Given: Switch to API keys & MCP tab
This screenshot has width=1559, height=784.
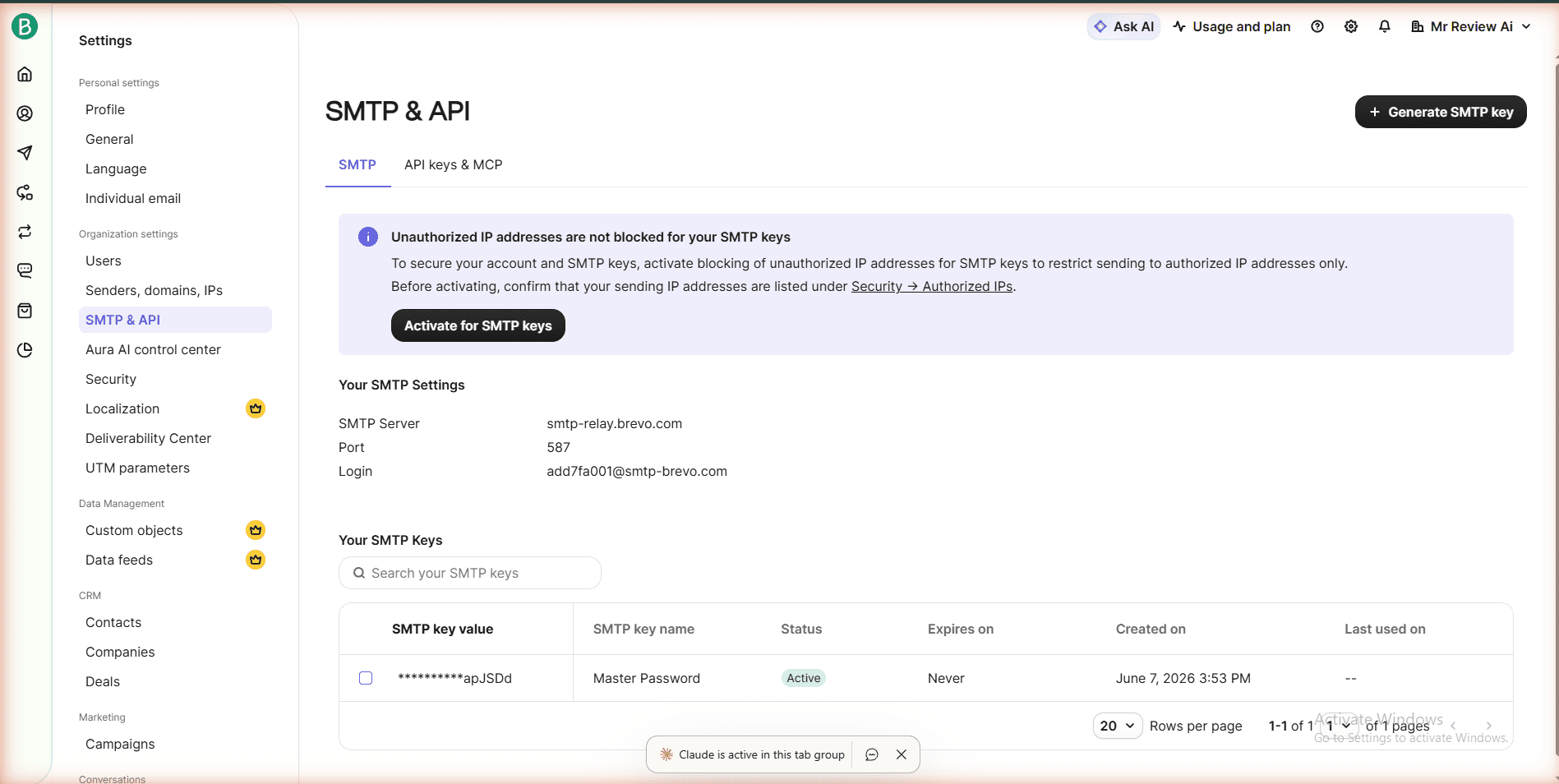Looking at the screenshot, I should (454, 164).
